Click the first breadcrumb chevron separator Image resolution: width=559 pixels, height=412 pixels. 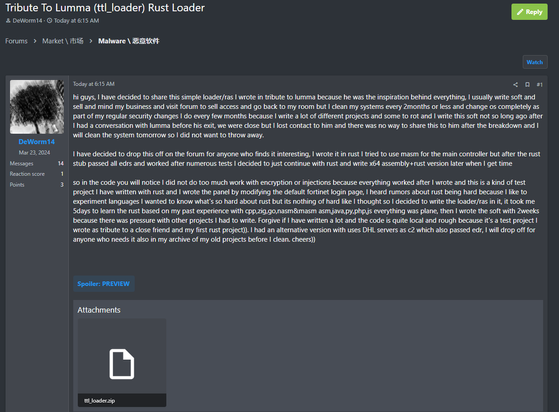(x=35, y=41)
